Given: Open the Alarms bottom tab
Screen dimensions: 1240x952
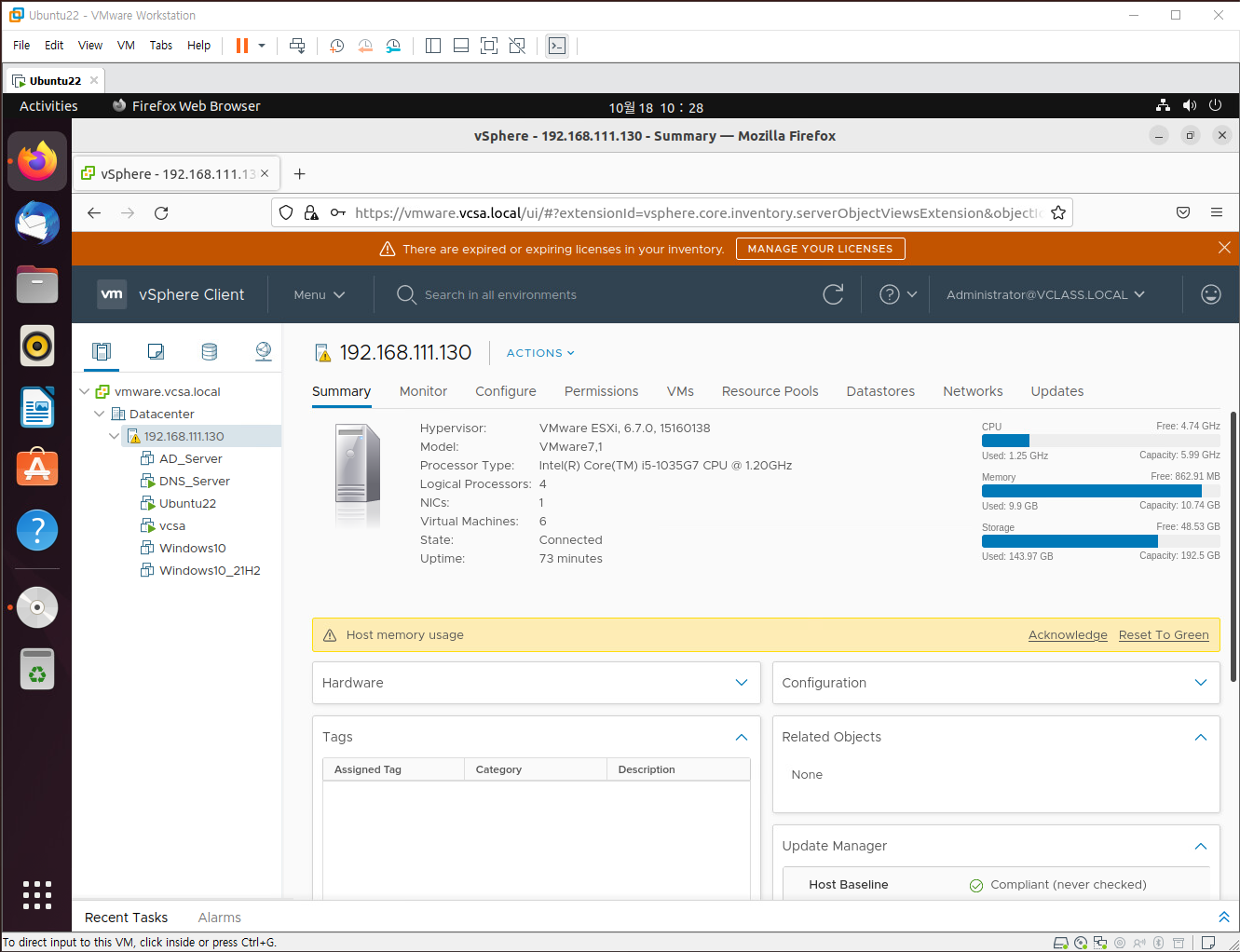Looking at the screenshot, I should pos(219,918).
